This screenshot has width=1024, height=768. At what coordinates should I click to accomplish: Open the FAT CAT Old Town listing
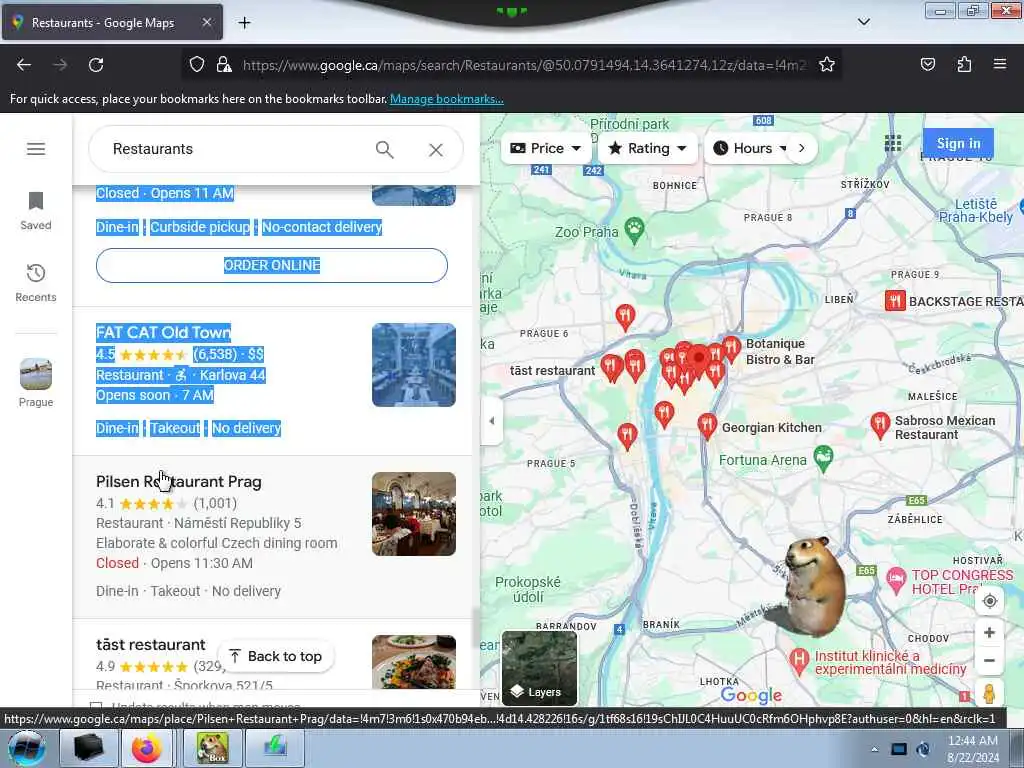click(x=163, y=332)
